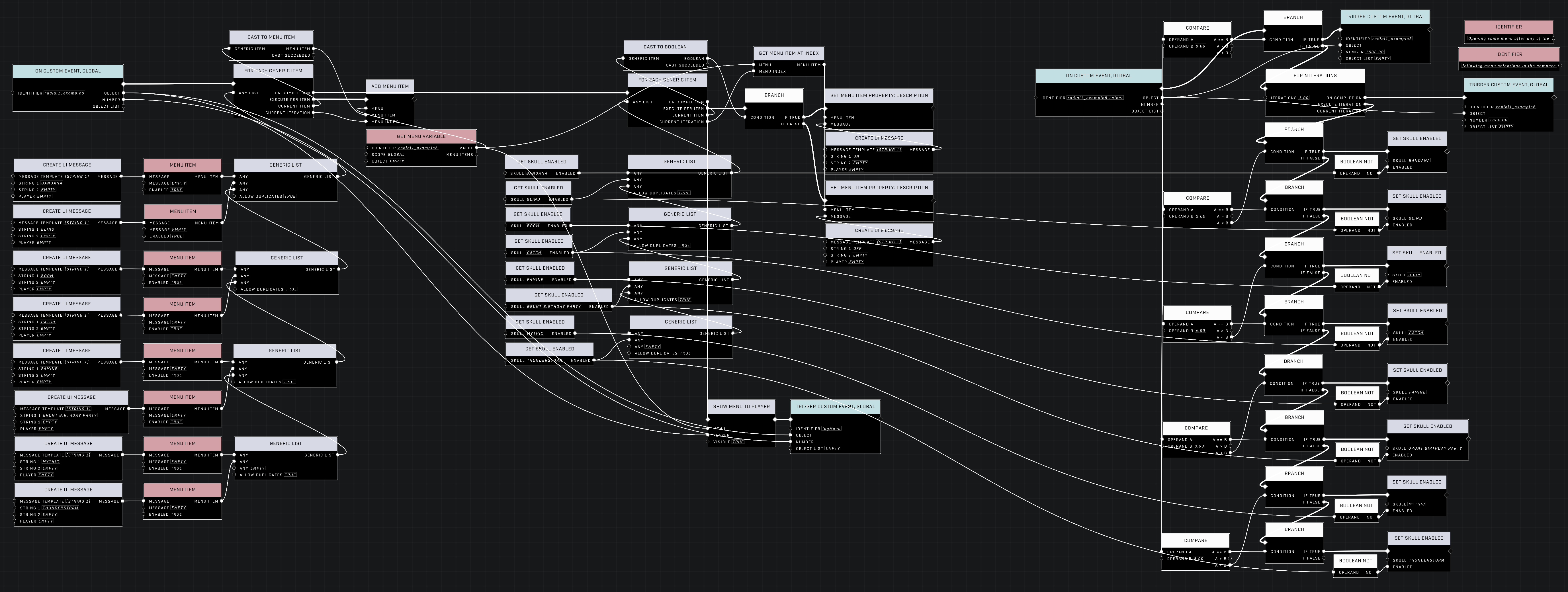The height and width of the screenshot is (592, 1568).
Task: Click the CATCH skull dropdown in Get Skull Enabled
Action: tap(534, 253)
